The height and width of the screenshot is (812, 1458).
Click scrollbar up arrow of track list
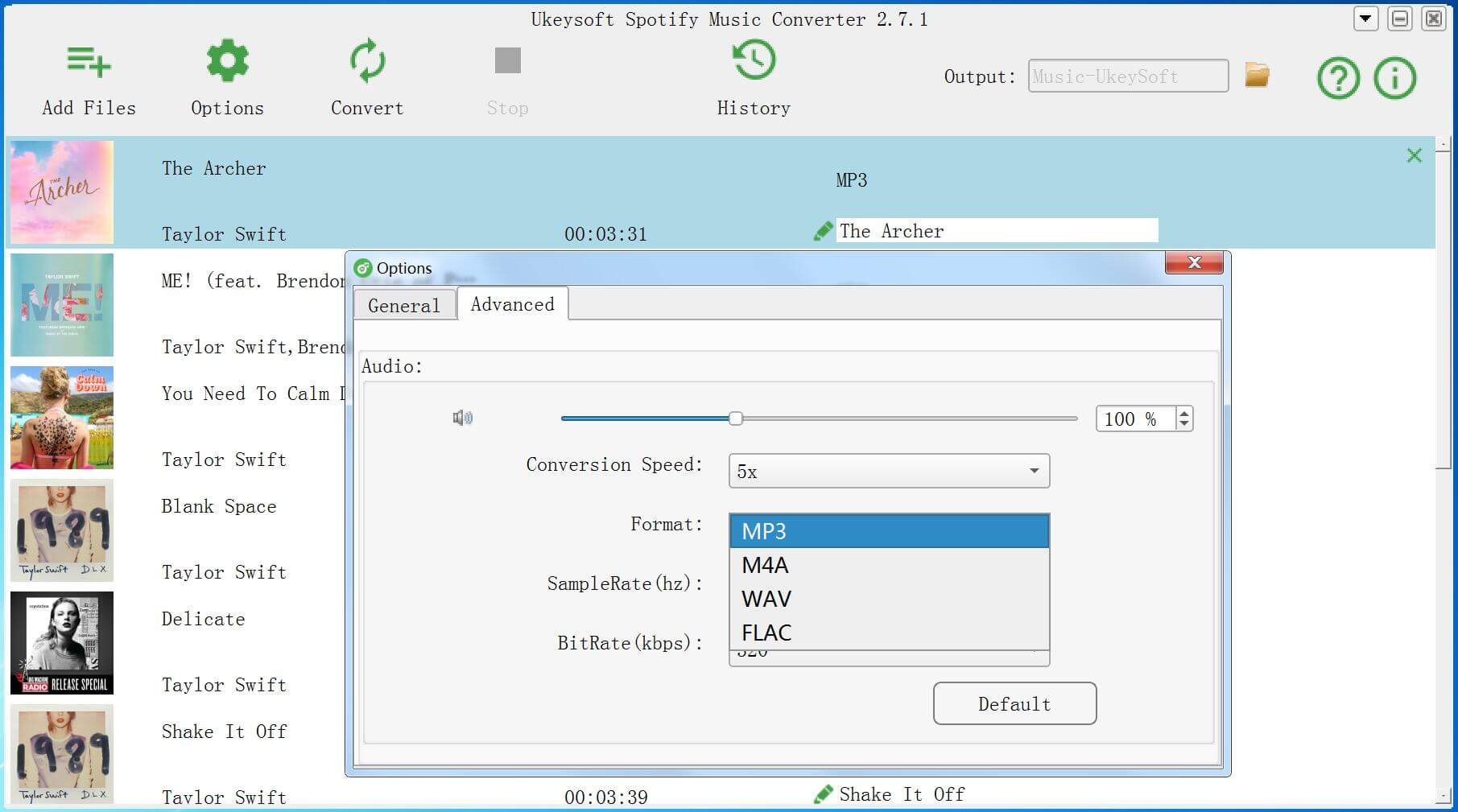pos(1443,144)
